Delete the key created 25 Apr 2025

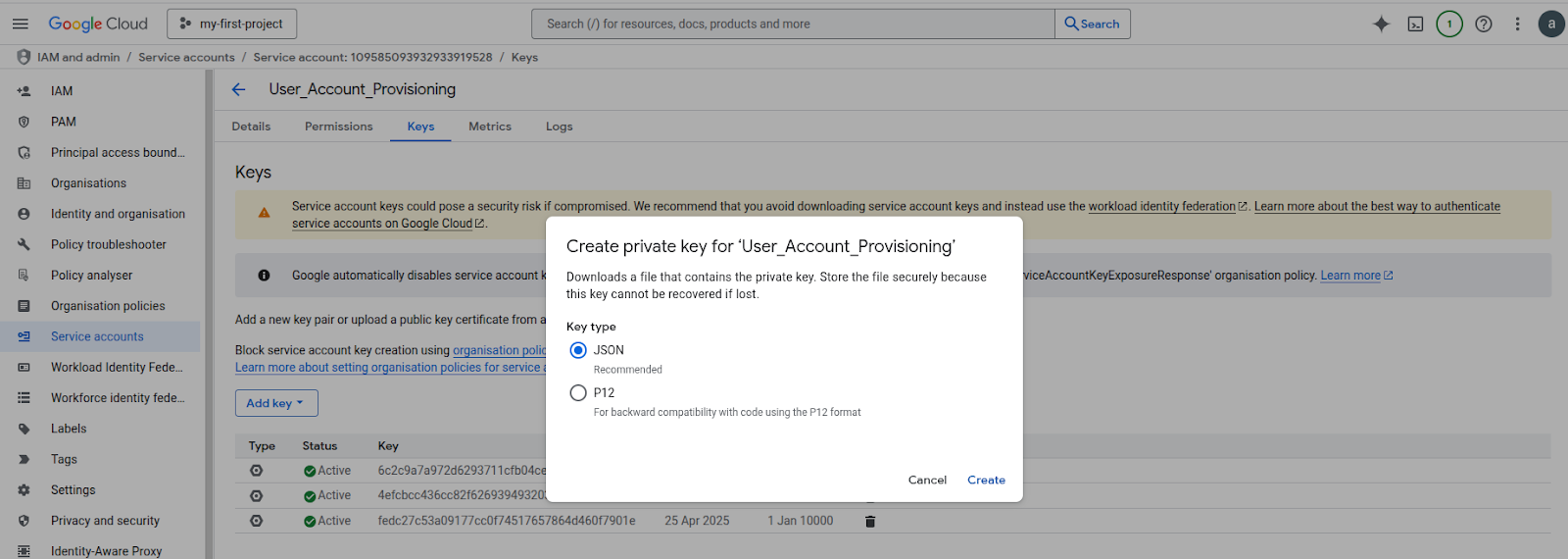click(869, 521)
